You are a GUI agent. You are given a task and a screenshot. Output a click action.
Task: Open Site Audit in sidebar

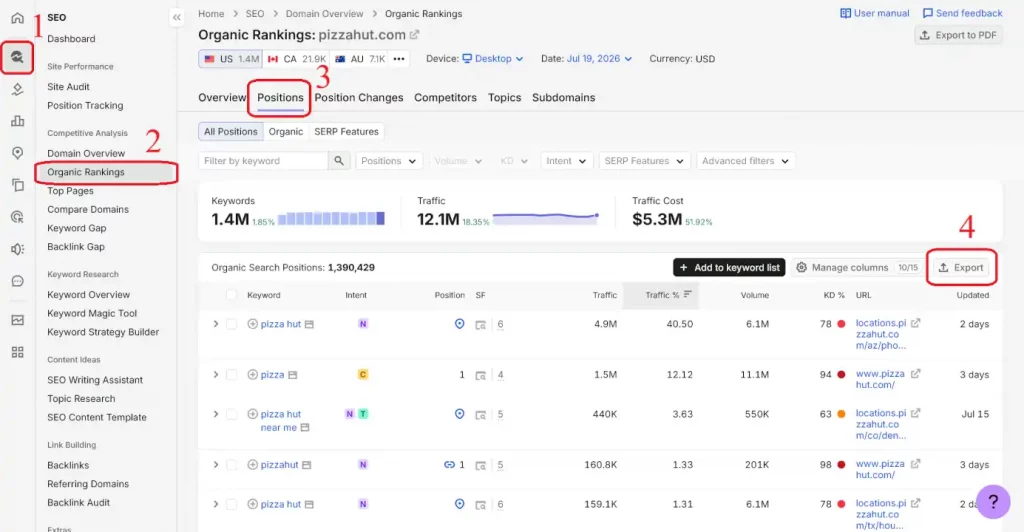coord(69,87)
